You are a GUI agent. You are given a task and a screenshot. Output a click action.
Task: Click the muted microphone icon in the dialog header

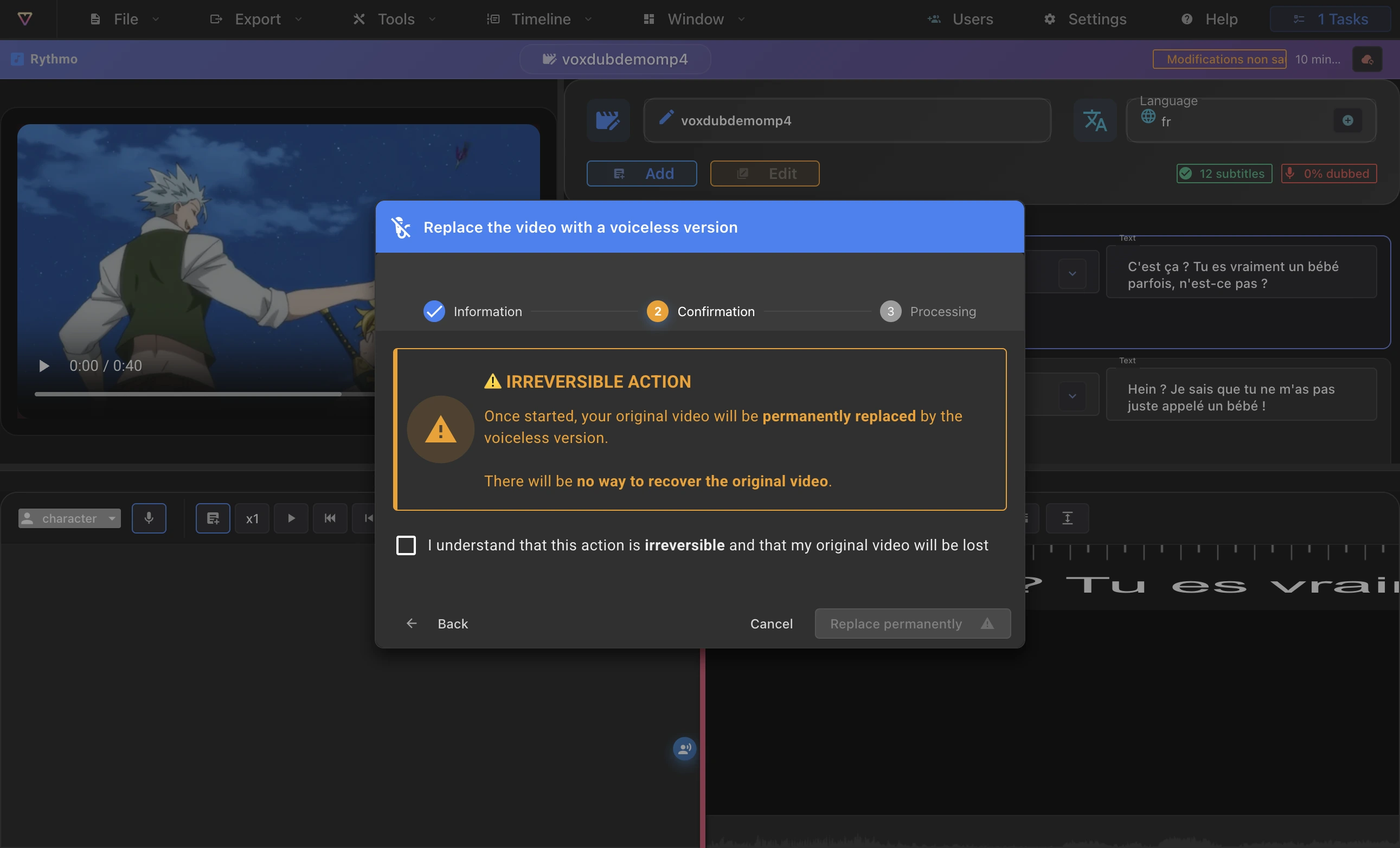point(401,227)
